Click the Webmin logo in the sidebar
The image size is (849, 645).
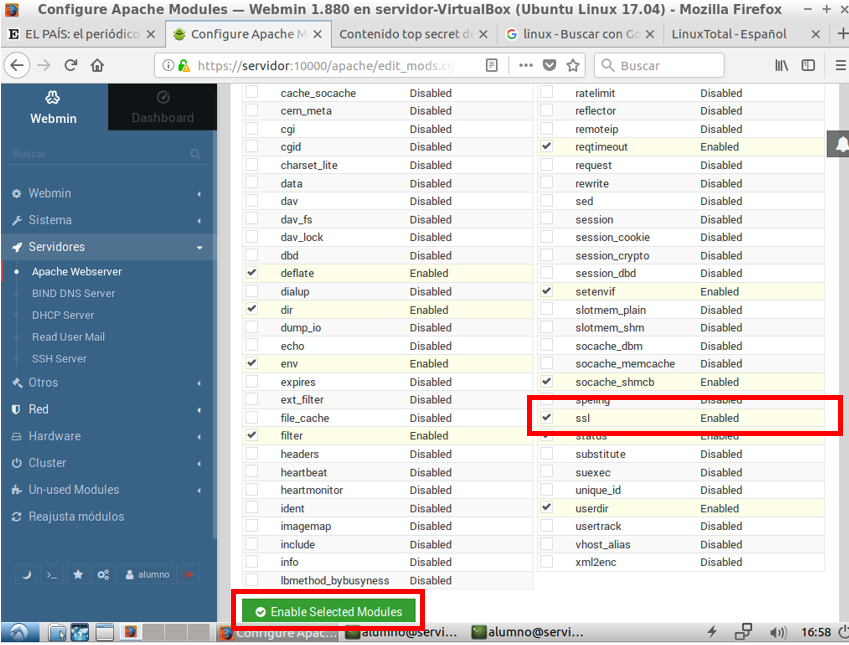[53, 97]
